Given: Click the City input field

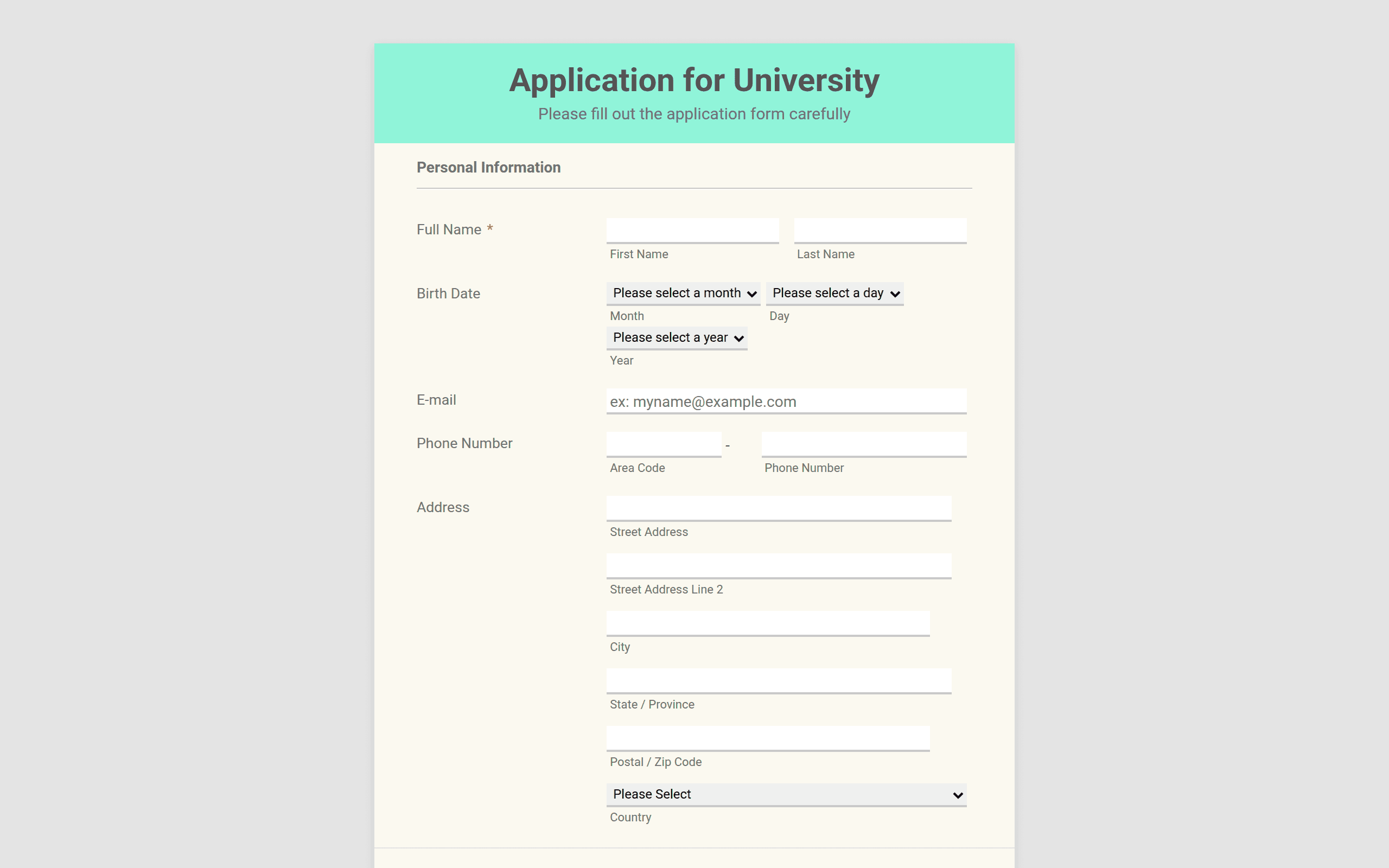Looking at the screenshot, I should coord(768,623).
